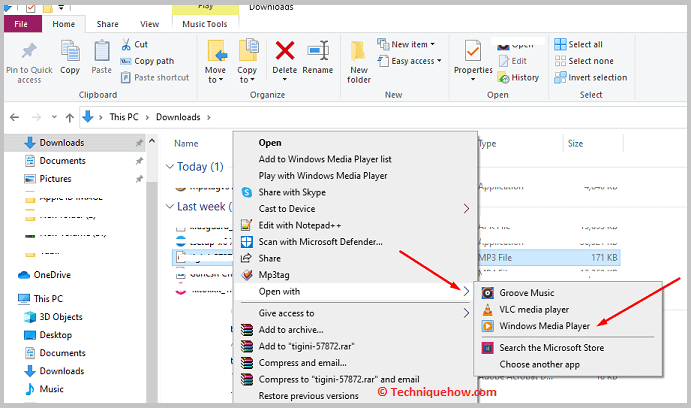Click the Paste clipboard icon

[102, 50]
